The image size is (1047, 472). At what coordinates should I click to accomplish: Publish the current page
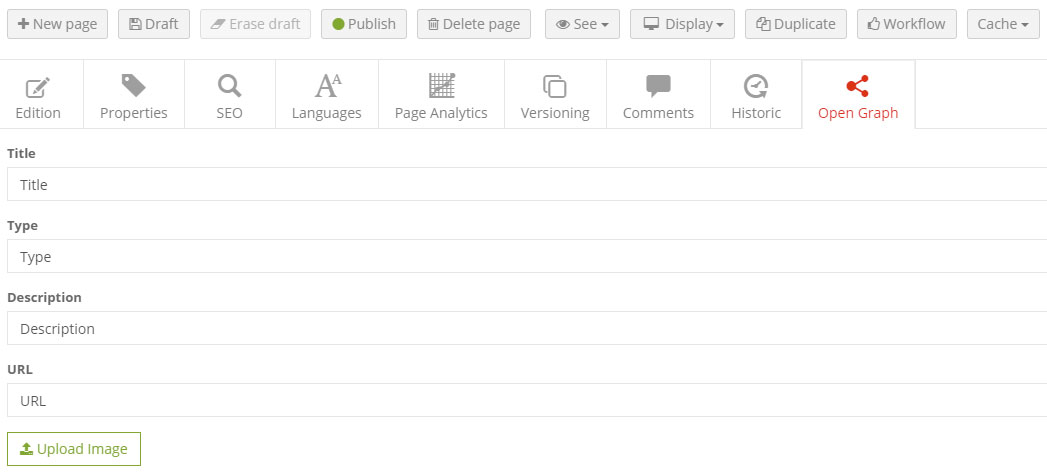point(364,24)
